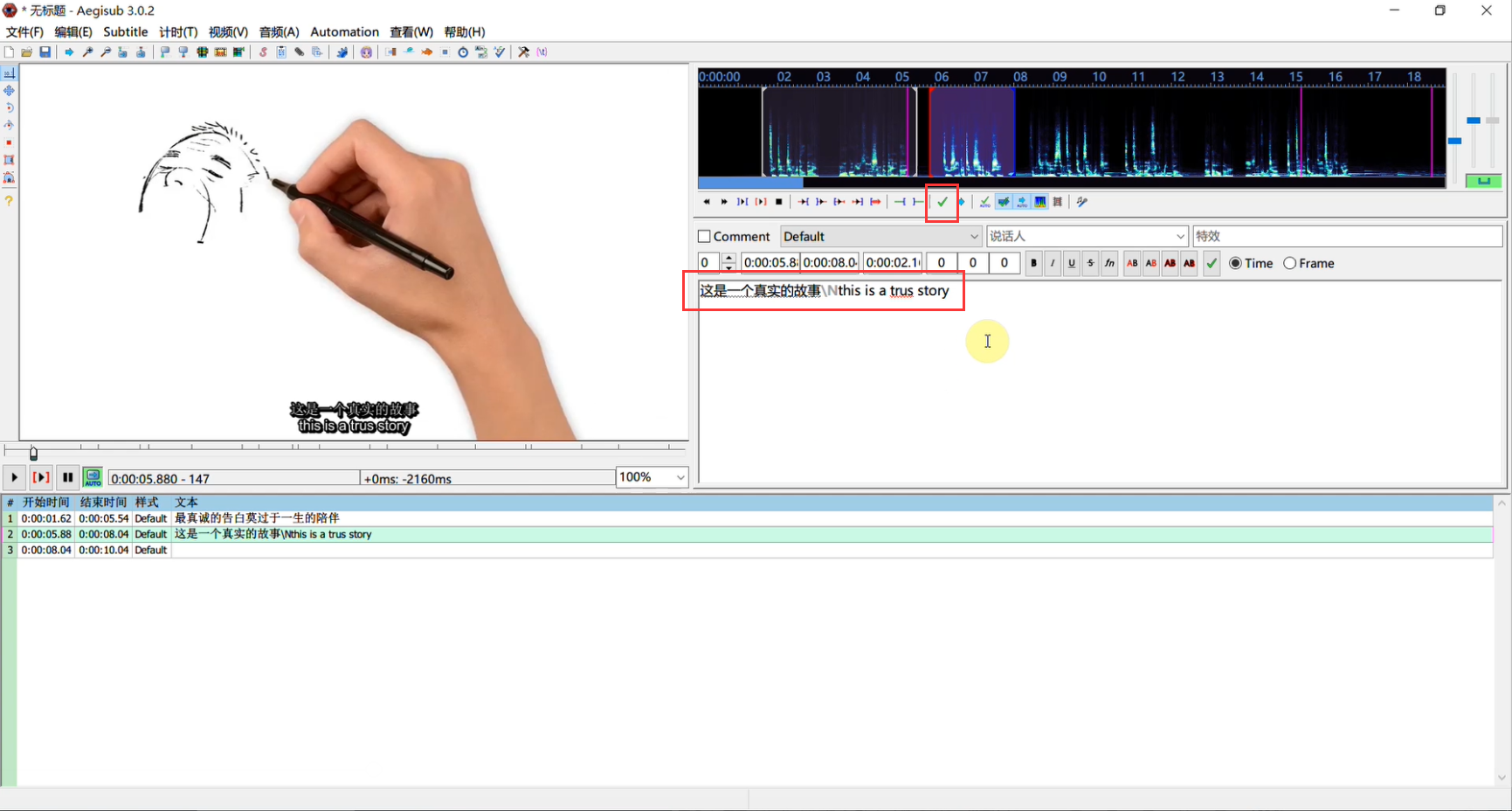Select the standard crosshair video tool
Viewport: 1512px width, 811px height.
(x=9, y=73)
